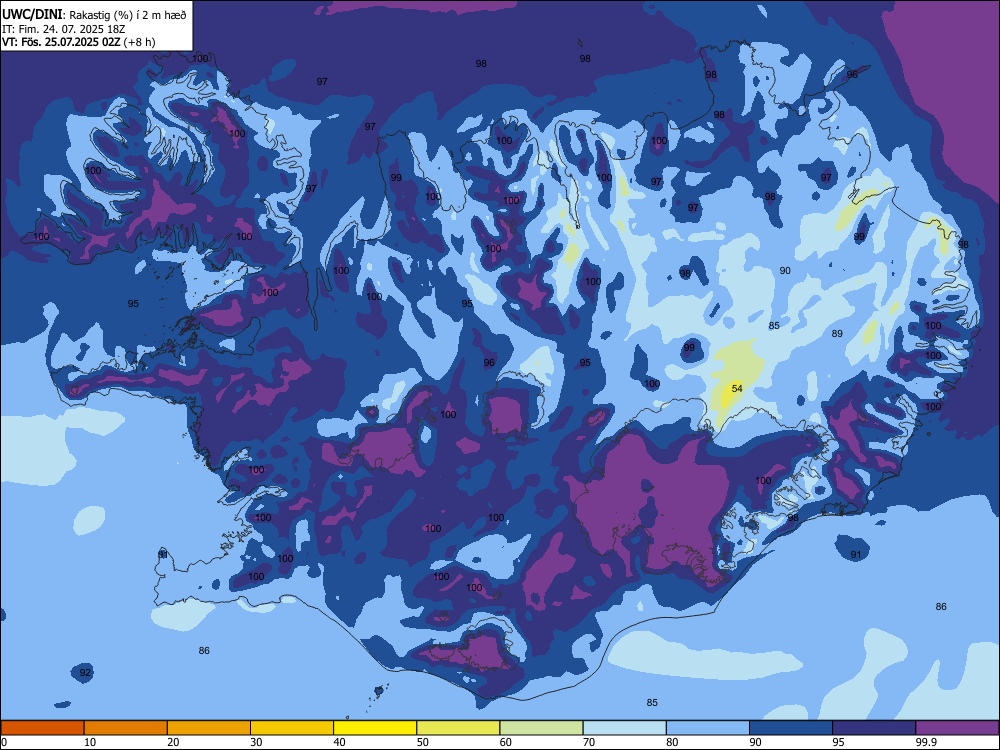The width and height of the screenshot is (1000, 750).
Task: Click the humidity value 92 over the sea
Action: [85, 672]
